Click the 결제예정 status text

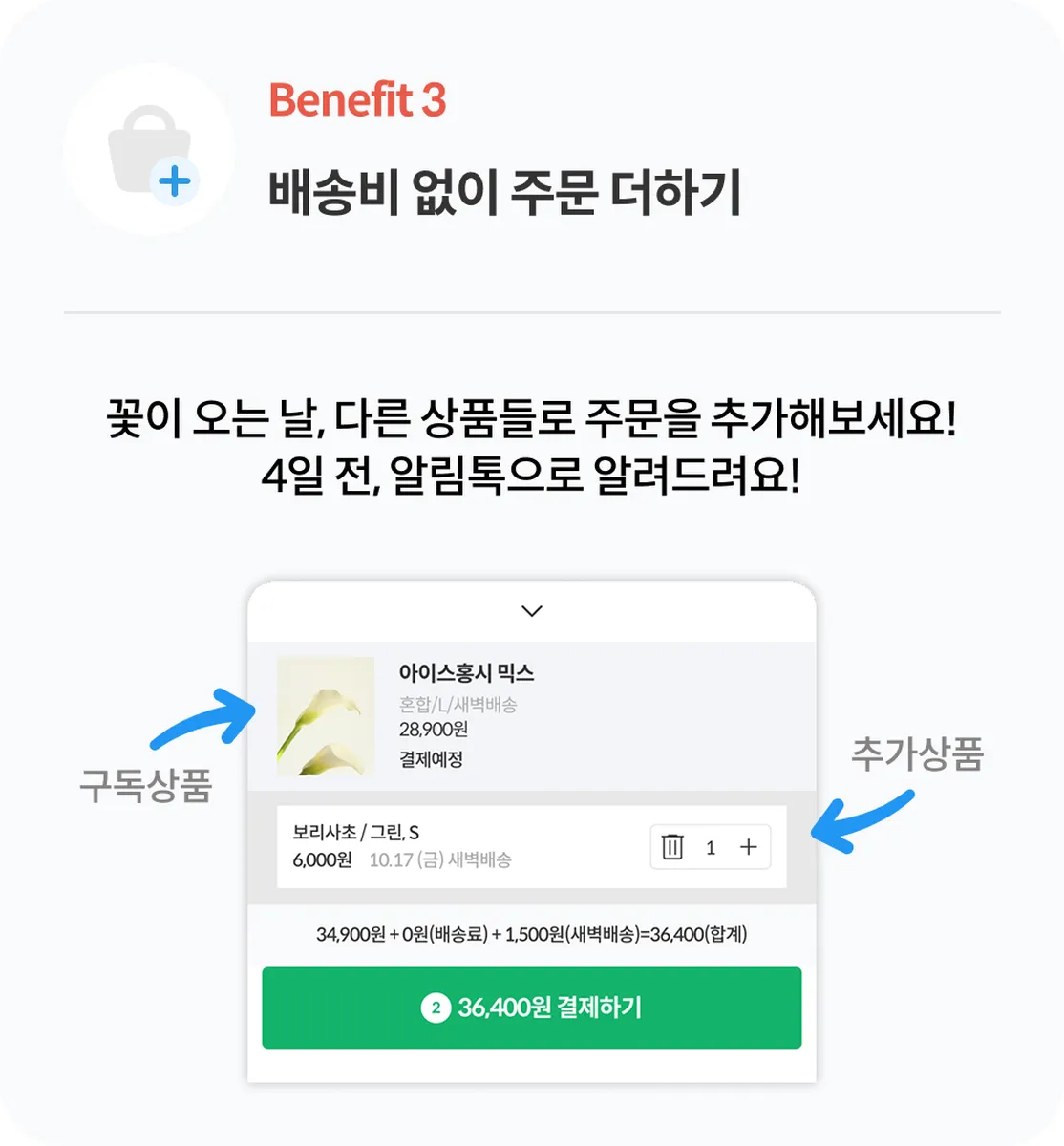(x=431, y=760)
